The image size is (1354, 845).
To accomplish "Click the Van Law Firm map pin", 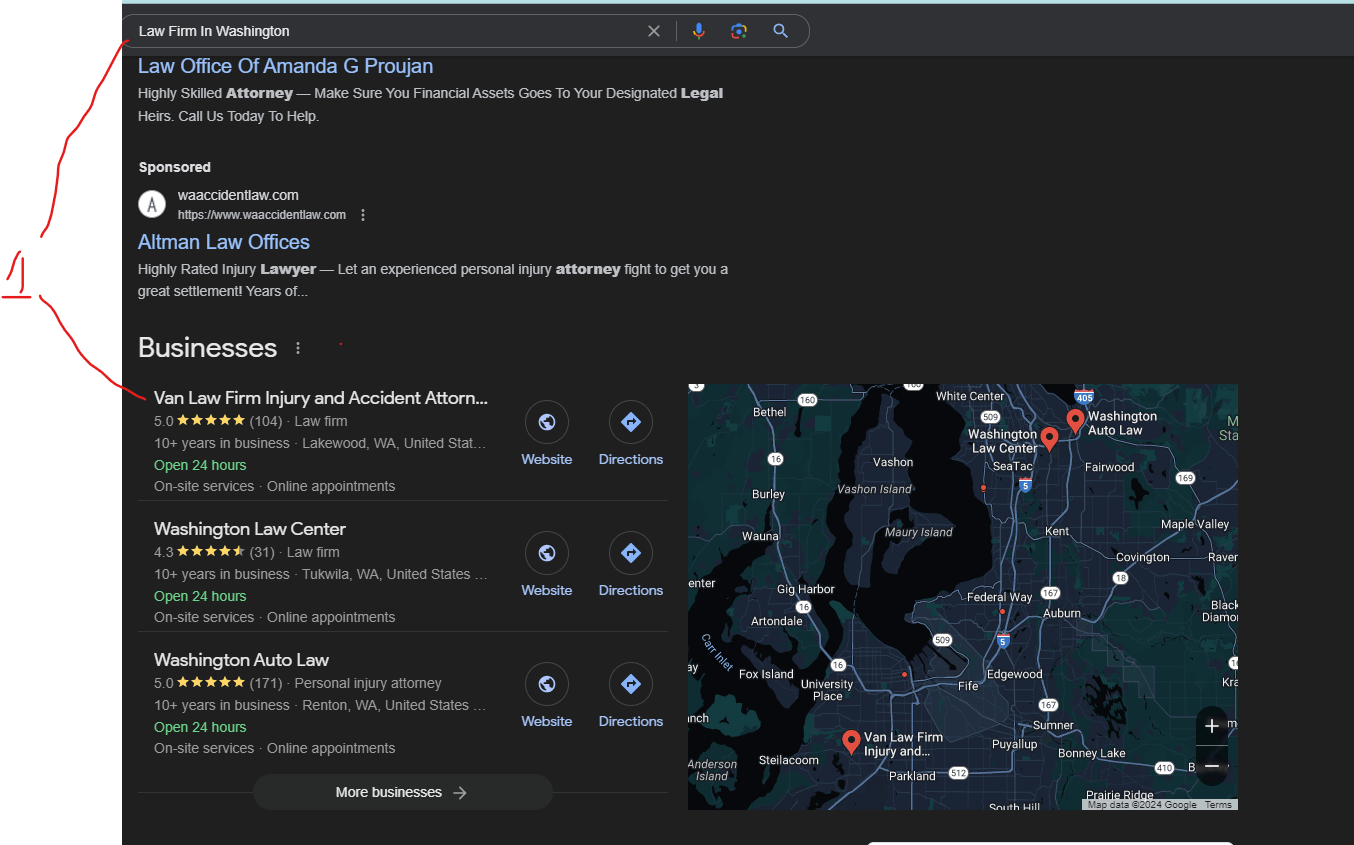I will click(x=851, y=742).
